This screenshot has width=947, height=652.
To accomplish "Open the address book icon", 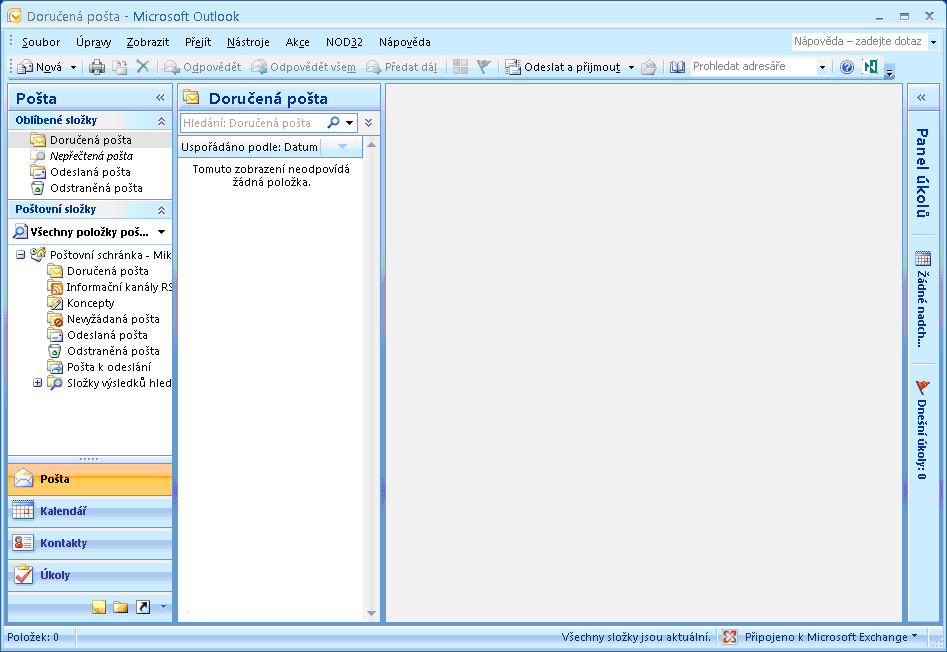I will (x=678, y=67).
